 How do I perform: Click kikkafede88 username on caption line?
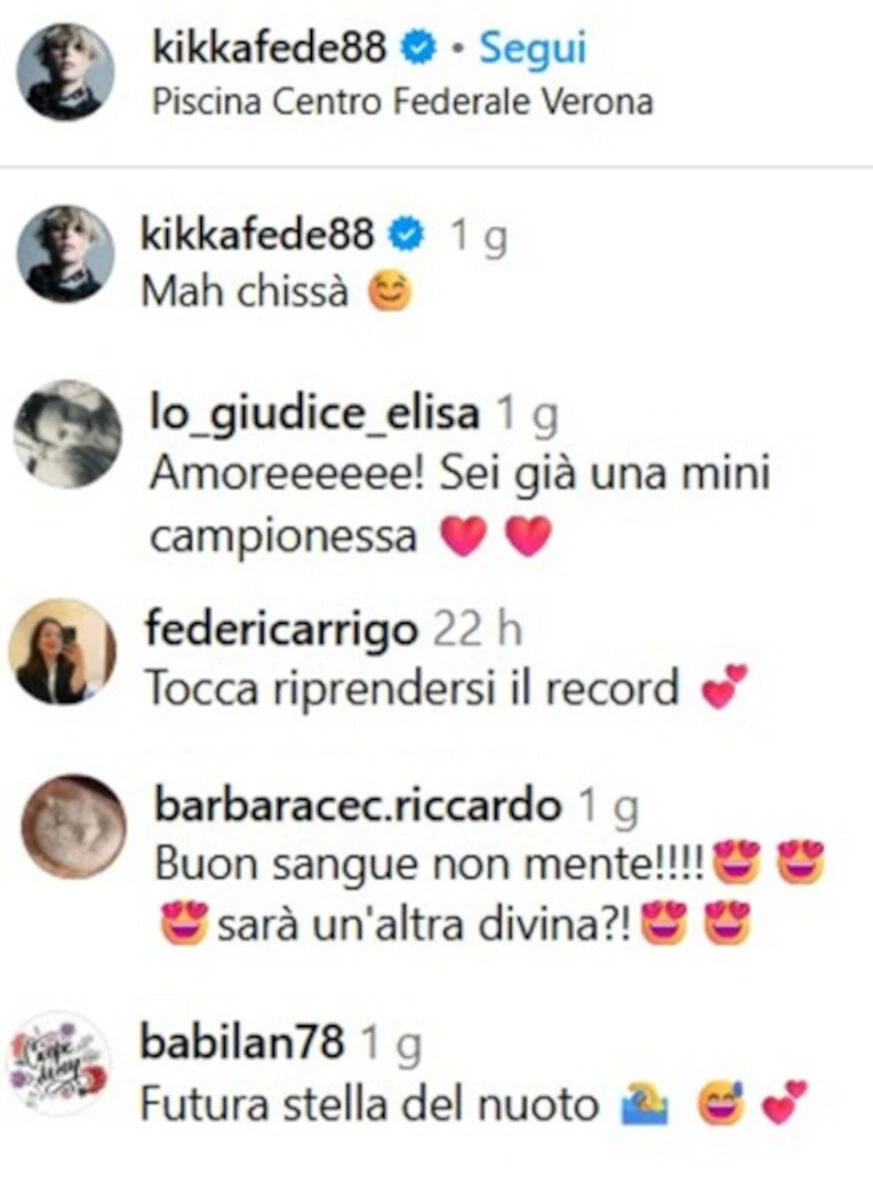pos(258,235)
